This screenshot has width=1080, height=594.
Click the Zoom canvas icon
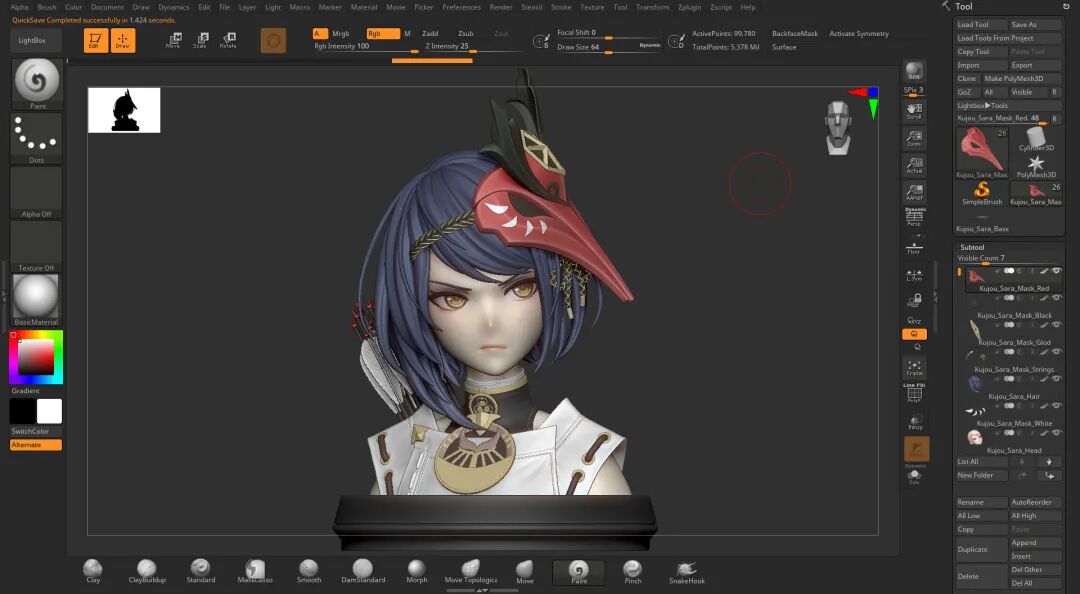click(914, 138)
